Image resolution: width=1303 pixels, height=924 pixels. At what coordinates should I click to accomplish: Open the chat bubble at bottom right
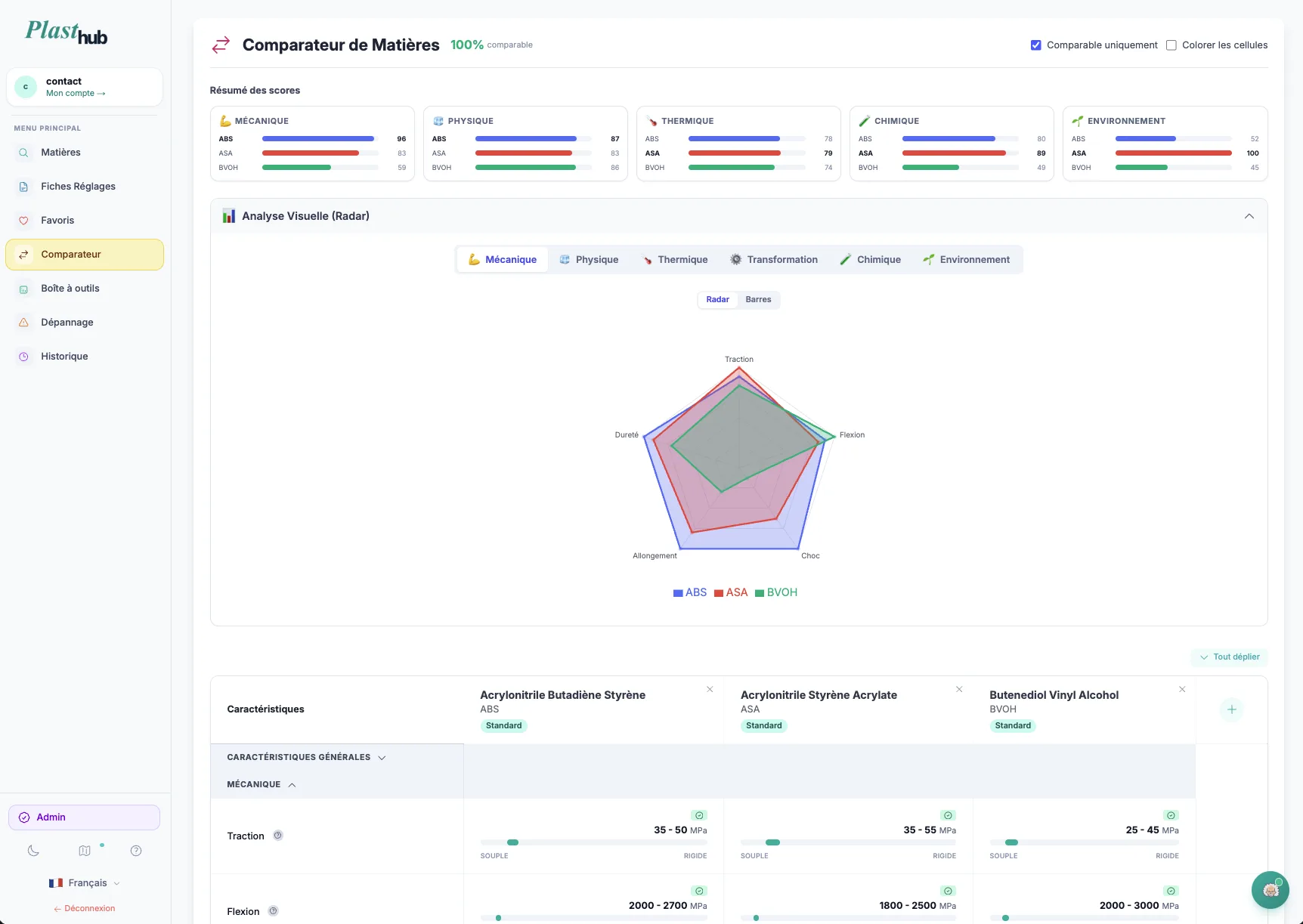tap(1270, 890)
